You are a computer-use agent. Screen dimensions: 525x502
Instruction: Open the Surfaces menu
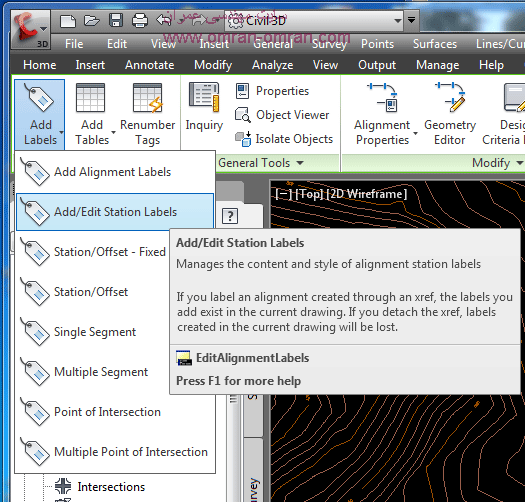[x=435, y=44]
